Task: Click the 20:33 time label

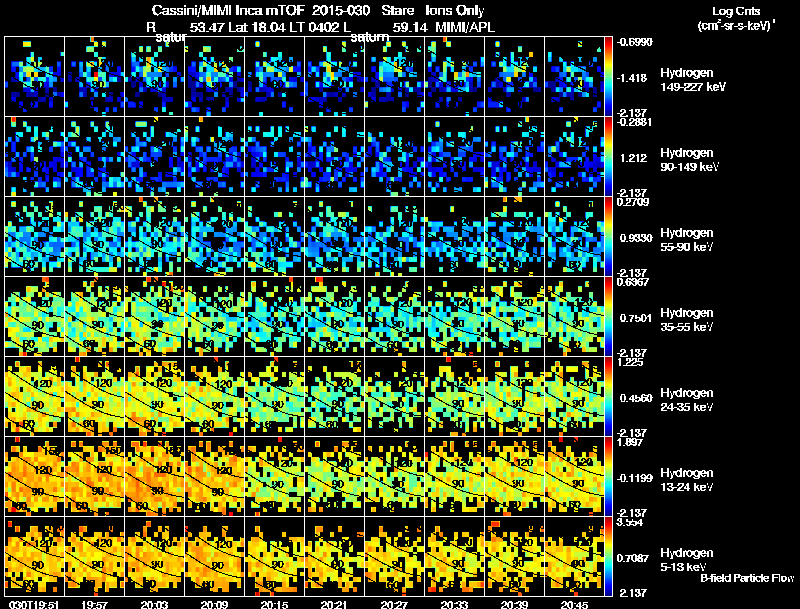Action: 454,604
